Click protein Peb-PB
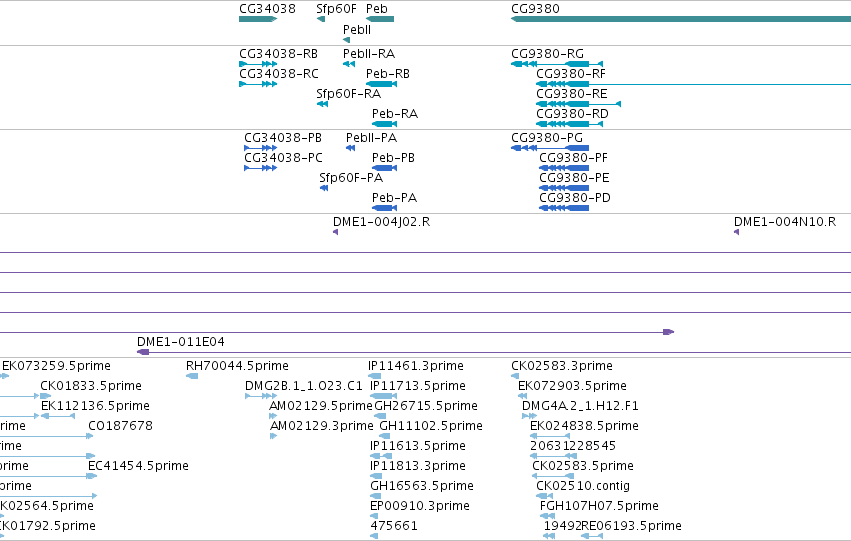 tap(384, 168)
